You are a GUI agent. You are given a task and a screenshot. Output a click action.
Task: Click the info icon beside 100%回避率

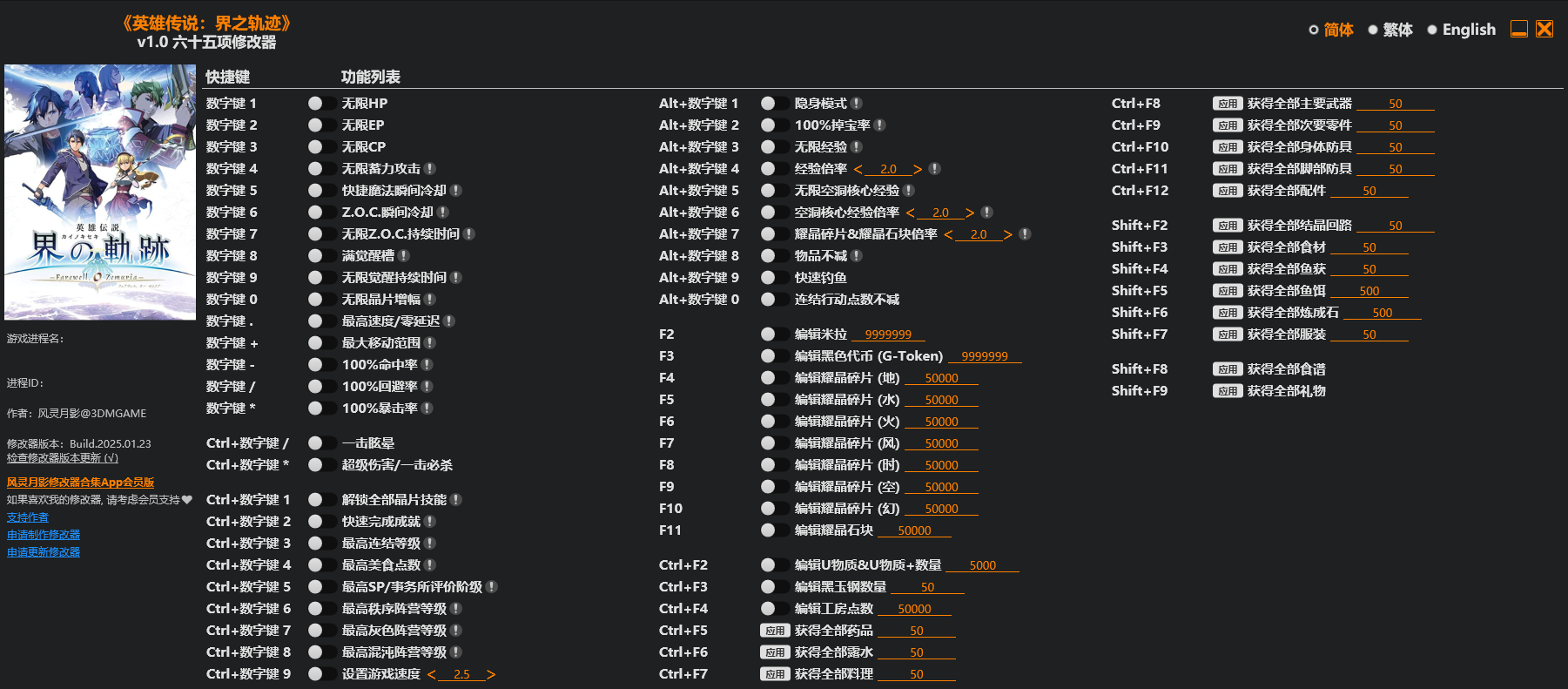pos(427,387)
